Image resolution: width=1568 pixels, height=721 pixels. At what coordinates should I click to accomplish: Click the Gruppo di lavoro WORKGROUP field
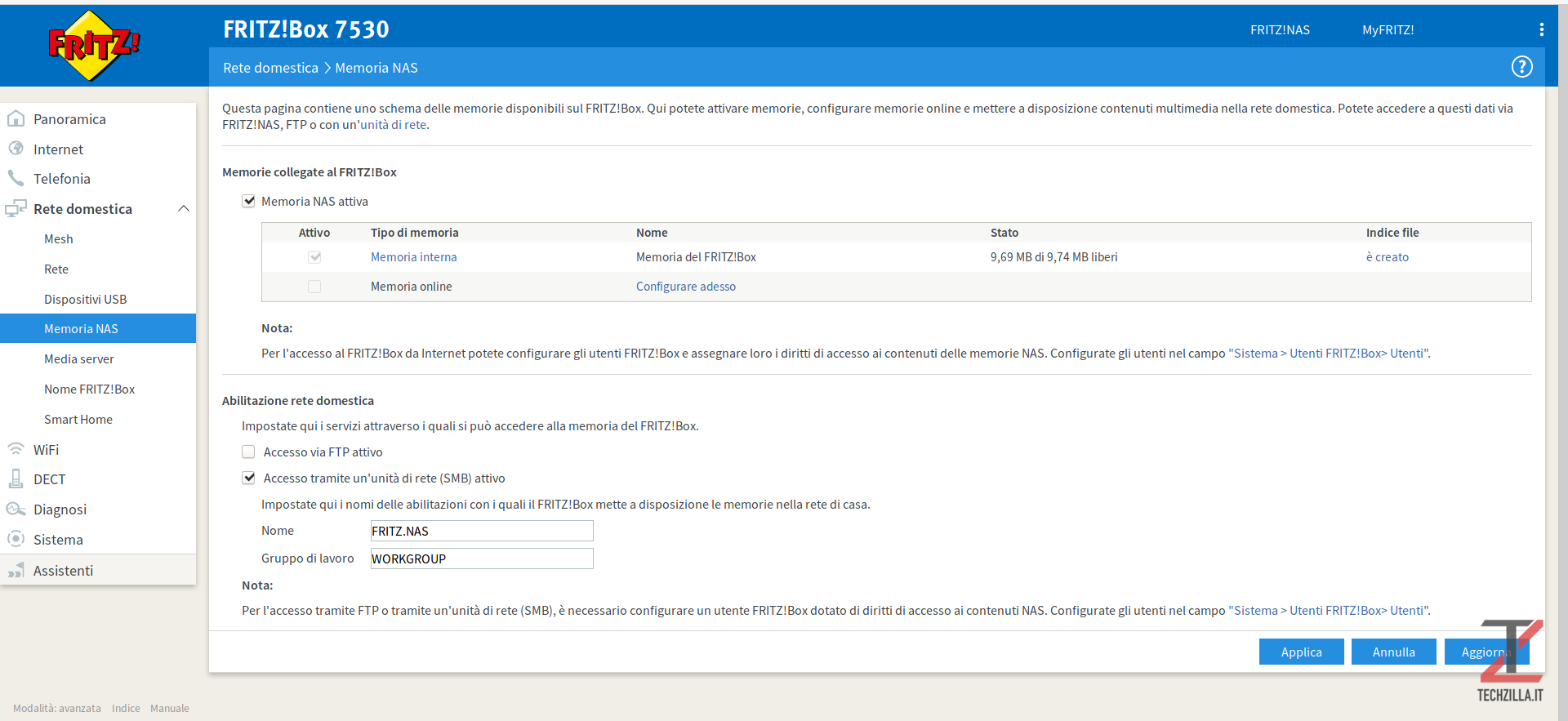pyautogui.click(x=482, y=559)
